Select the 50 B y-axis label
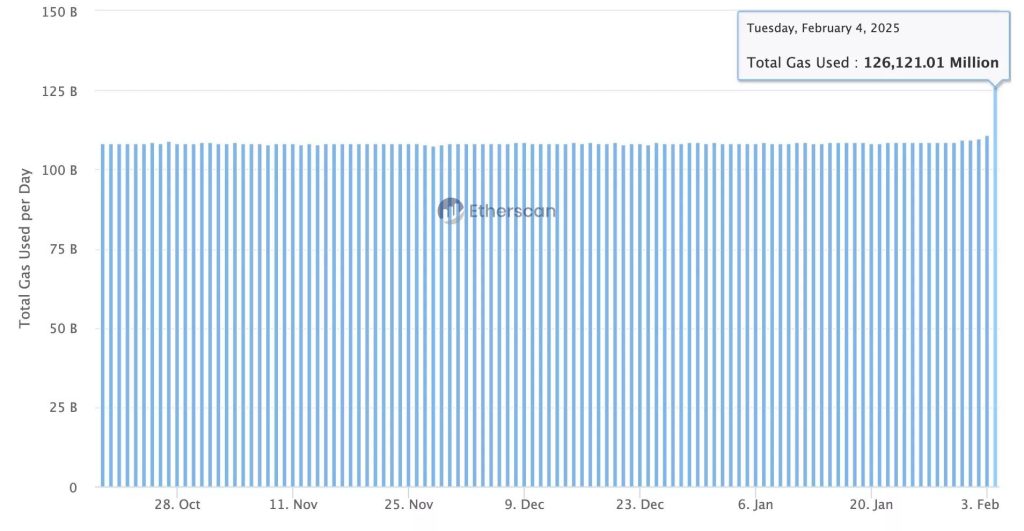Viewport: 1024px width, 531px height. (x=63, y=329)
